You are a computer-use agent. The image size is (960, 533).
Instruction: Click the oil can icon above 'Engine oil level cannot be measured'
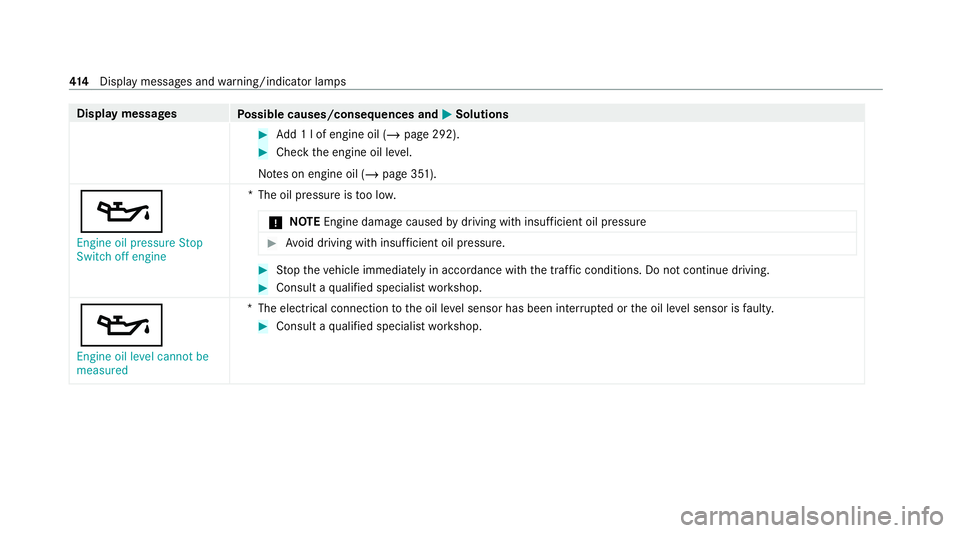[x=119, y=325]
